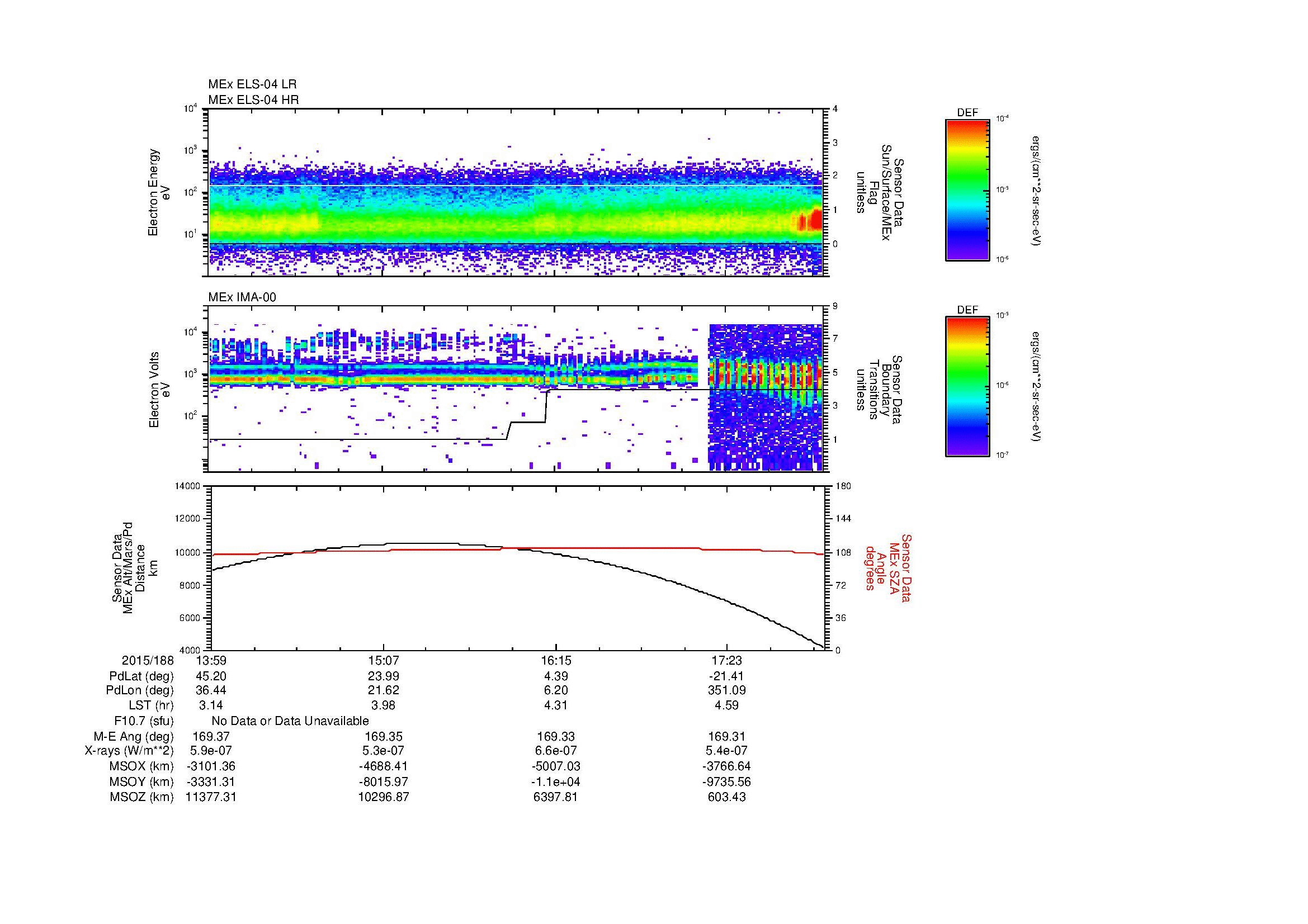Click the date label '2015/188'
Image resolution: width=1308 pixels, height=924 pixels.
(148, 660)
